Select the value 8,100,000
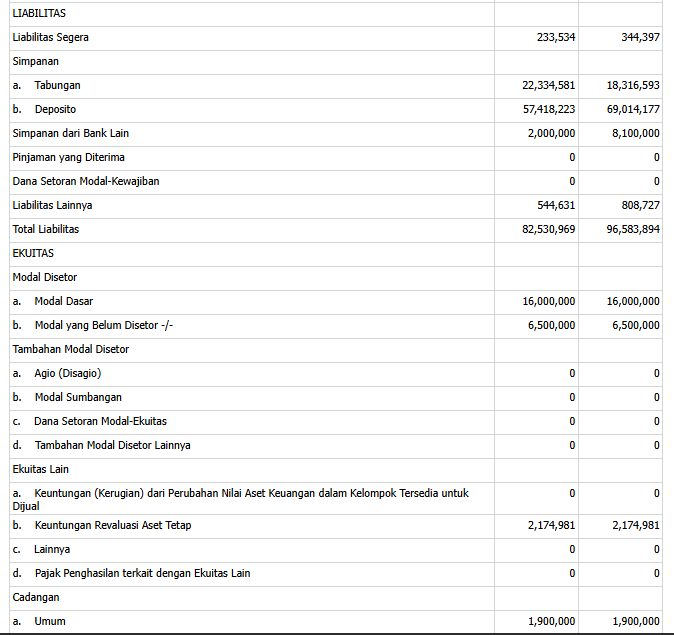This screenshot has height=635, width=674. point(635,133)
